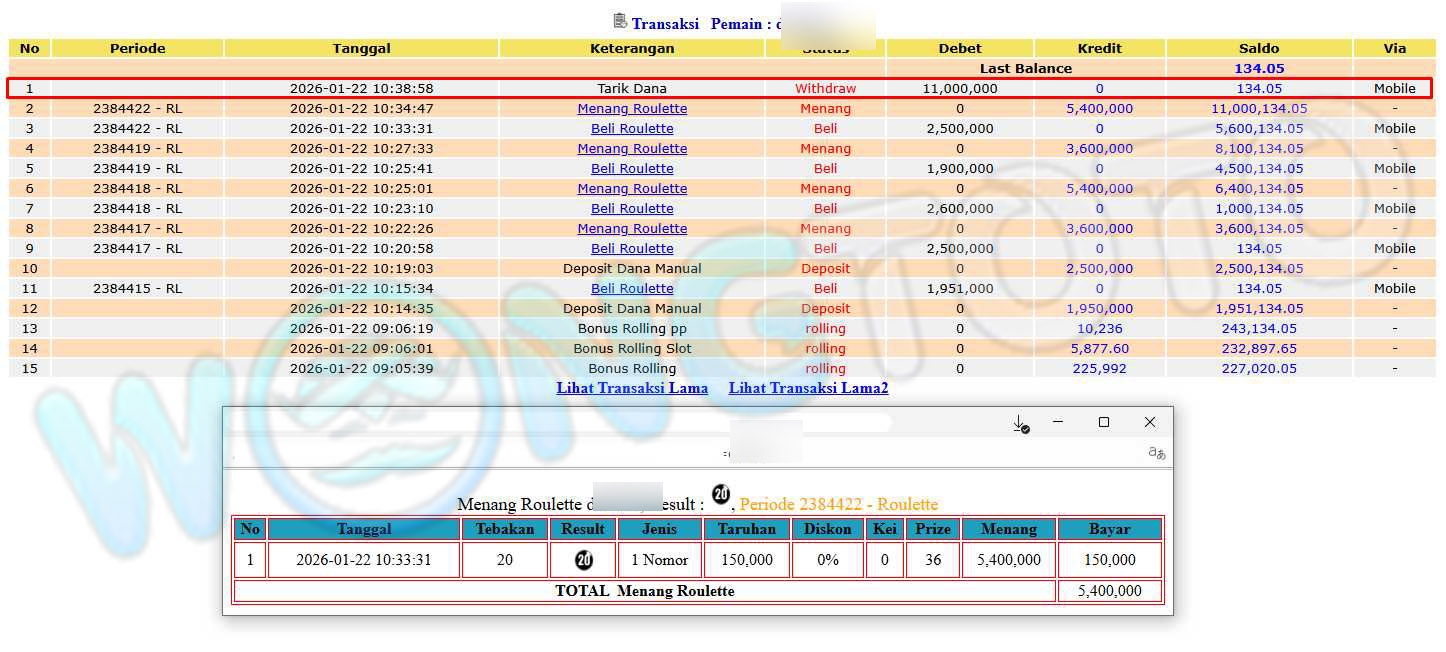The height and width of the screenshot is (652, 1446).
Task: Minimize the roulette result popup window
Action: coord(1058,423)
